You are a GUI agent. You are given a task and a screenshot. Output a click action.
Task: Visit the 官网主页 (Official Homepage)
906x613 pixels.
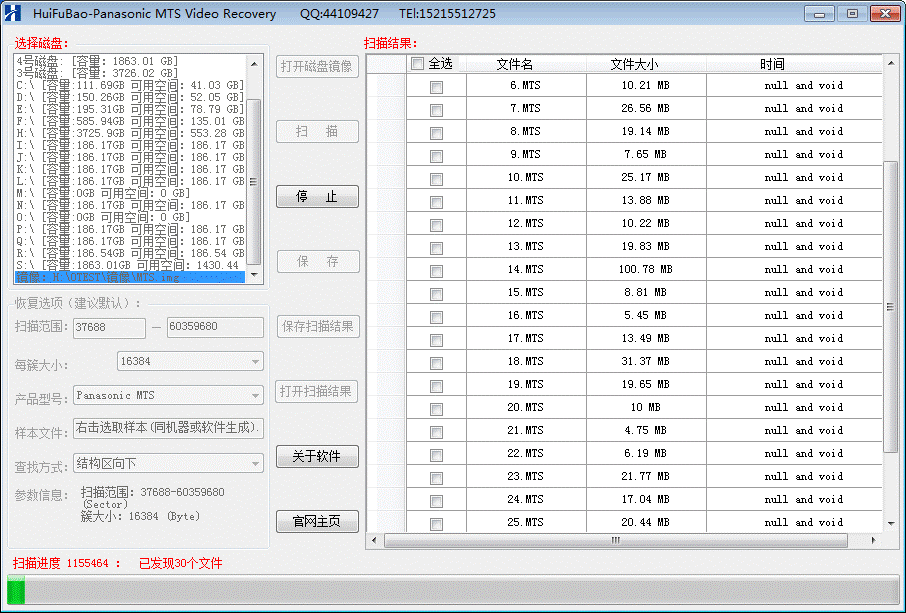point(317,521)
